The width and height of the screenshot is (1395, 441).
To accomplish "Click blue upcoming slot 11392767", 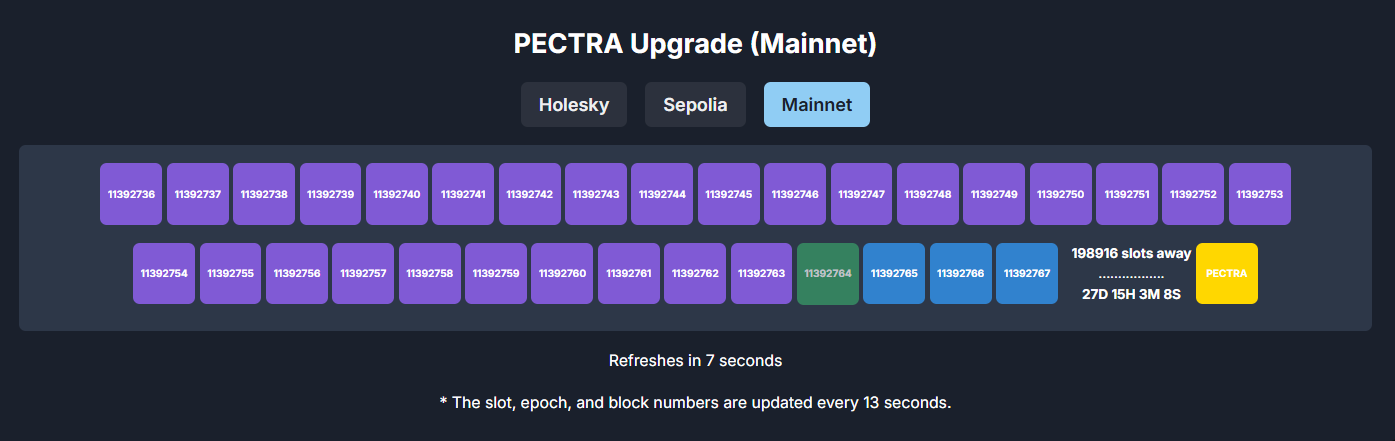I will (x=1026, y=273).
